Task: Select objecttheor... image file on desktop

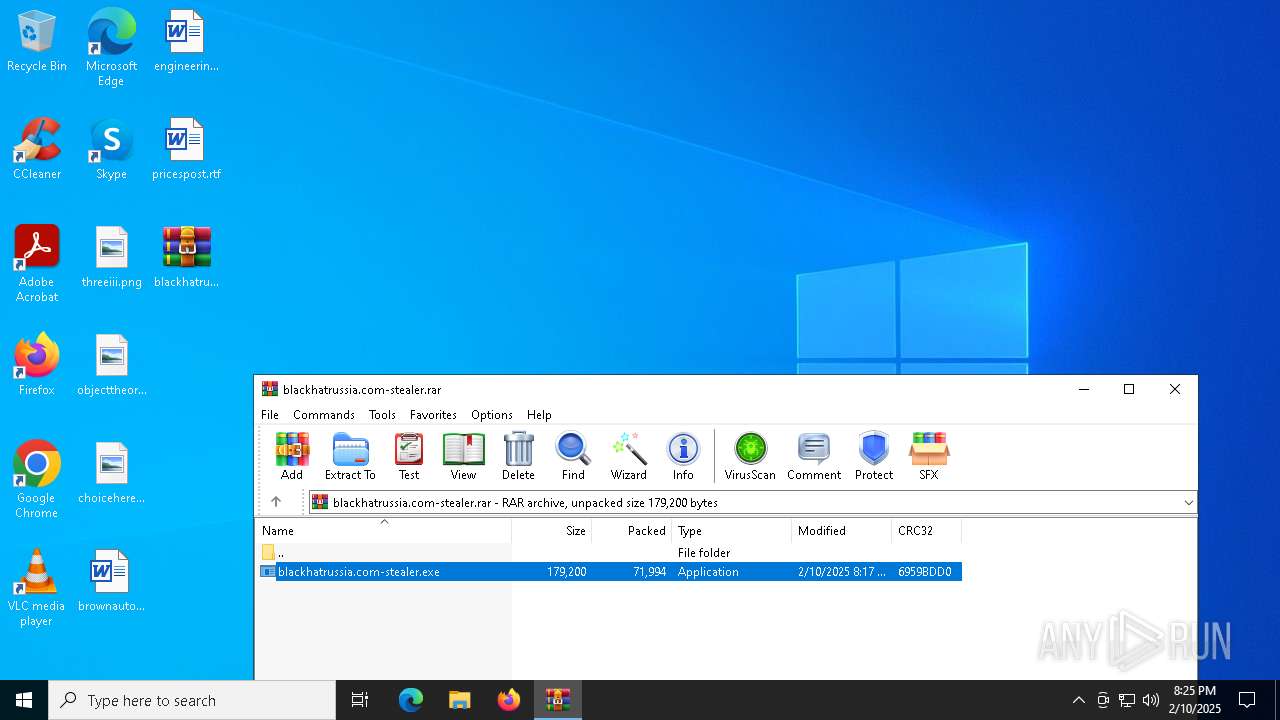Action: [x=112, y=366]
